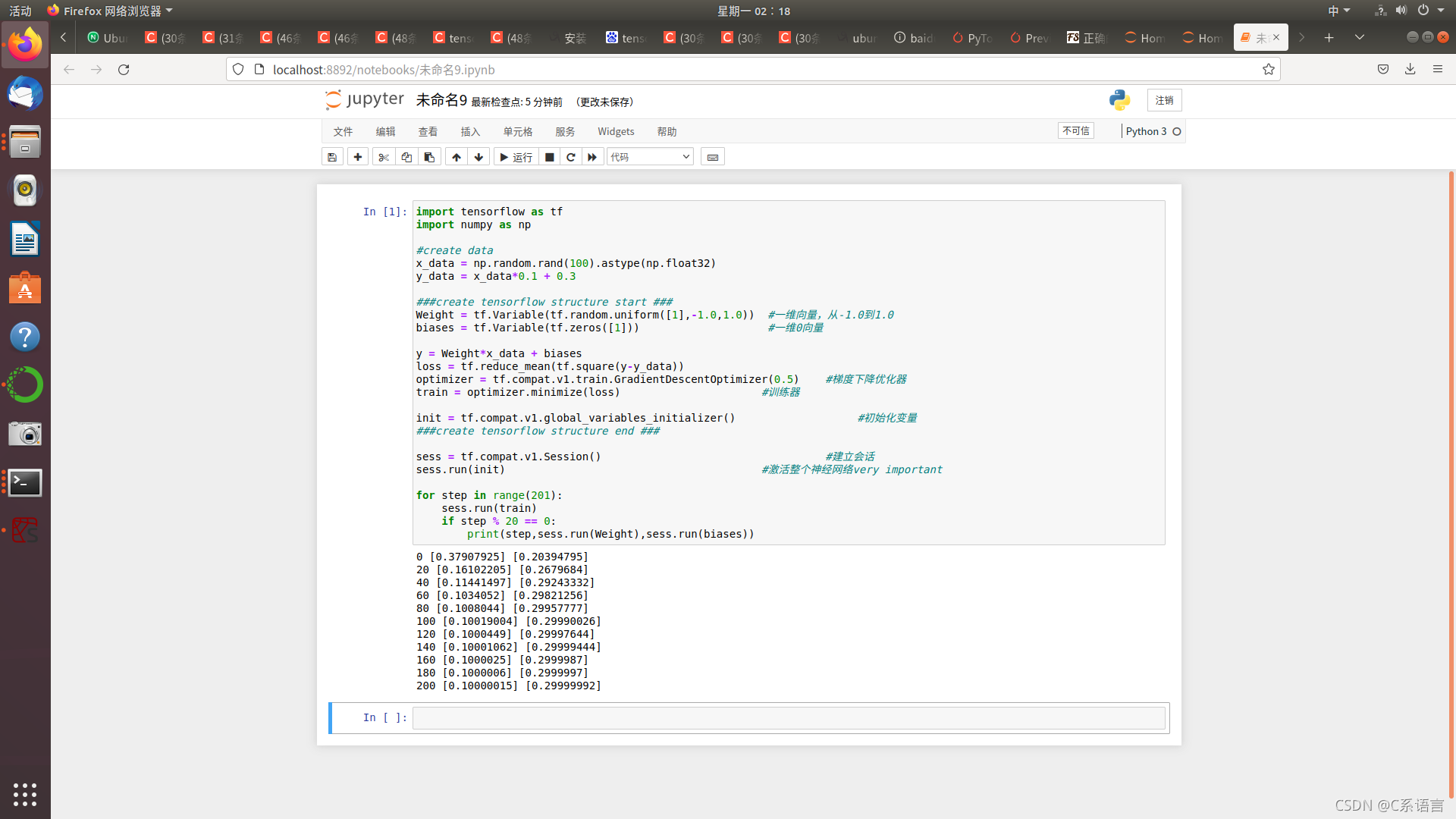Open Help from the dock

tap(25, 337)
